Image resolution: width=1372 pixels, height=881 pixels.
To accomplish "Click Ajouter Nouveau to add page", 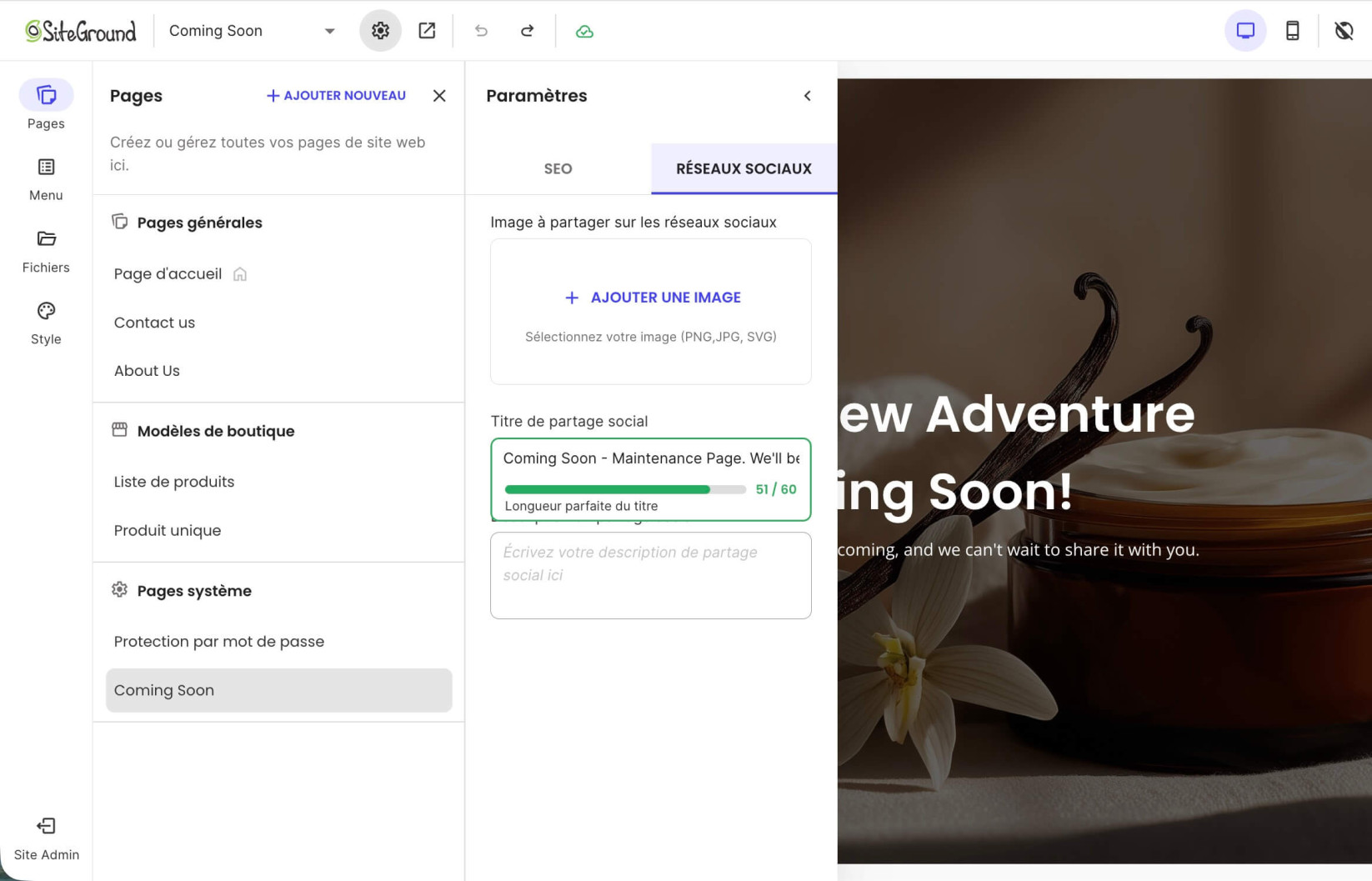I will click(336, 96).
